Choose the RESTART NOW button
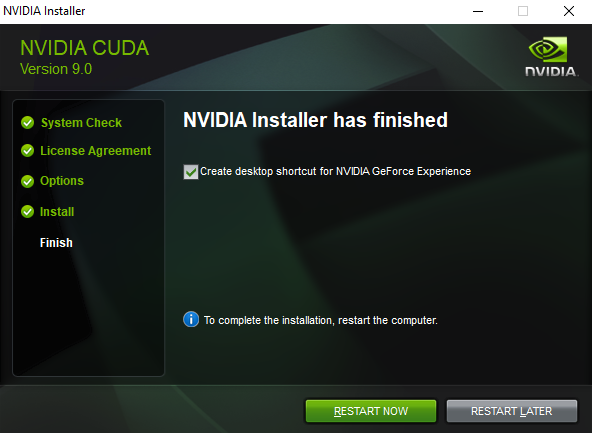The height and width of the screenshot is (433, 592). 371,411
